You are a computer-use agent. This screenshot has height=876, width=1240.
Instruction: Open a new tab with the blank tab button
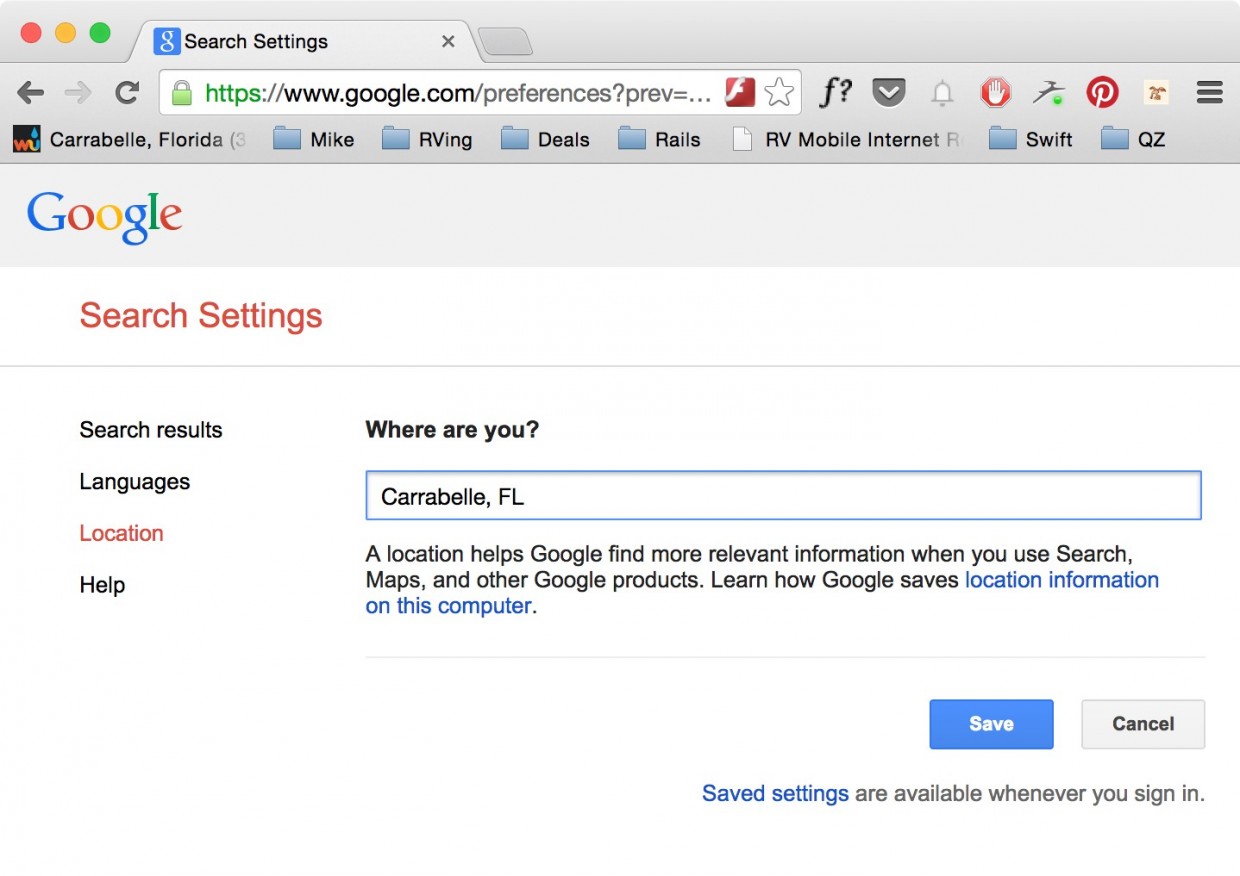505,42
